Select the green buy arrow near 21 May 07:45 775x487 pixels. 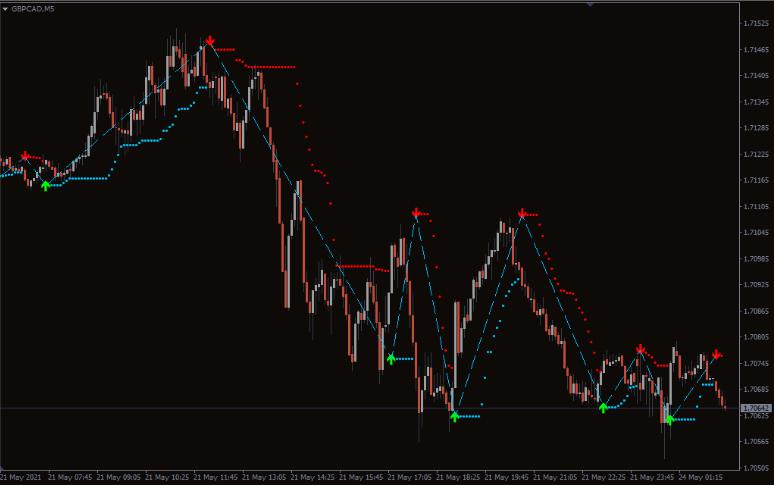tap(45, 186)
